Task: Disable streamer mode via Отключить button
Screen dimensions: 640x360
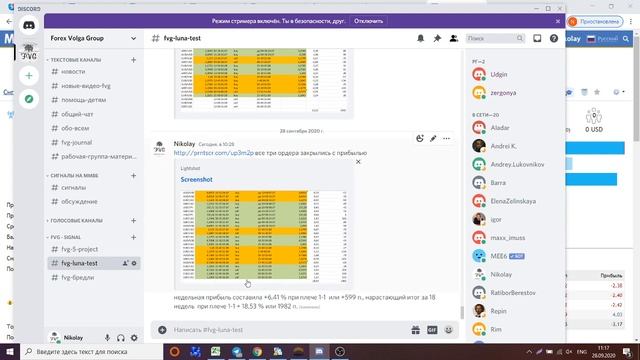Action: click(369, 21)
